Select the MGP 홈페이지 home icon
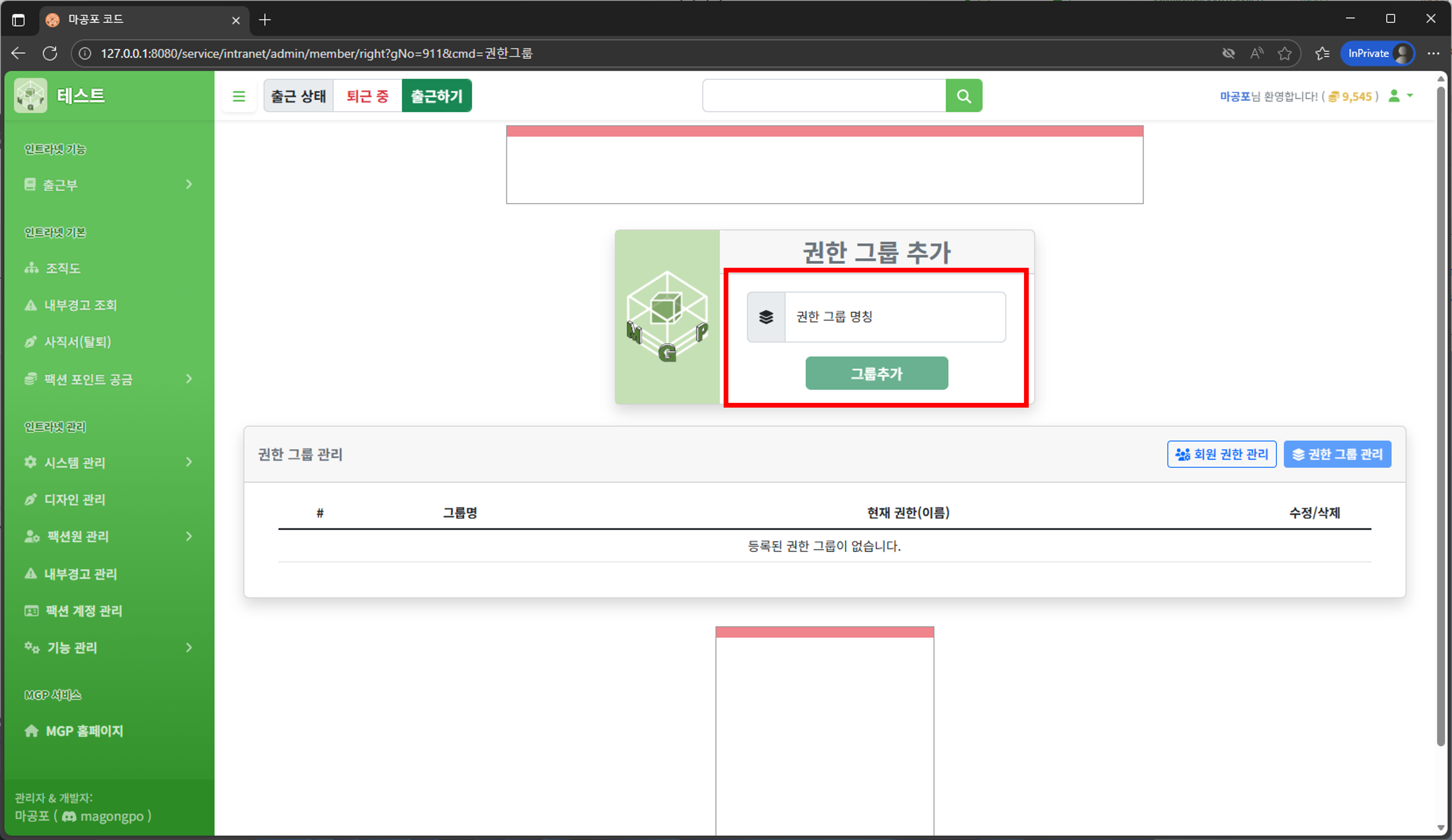 pos(31,730)
